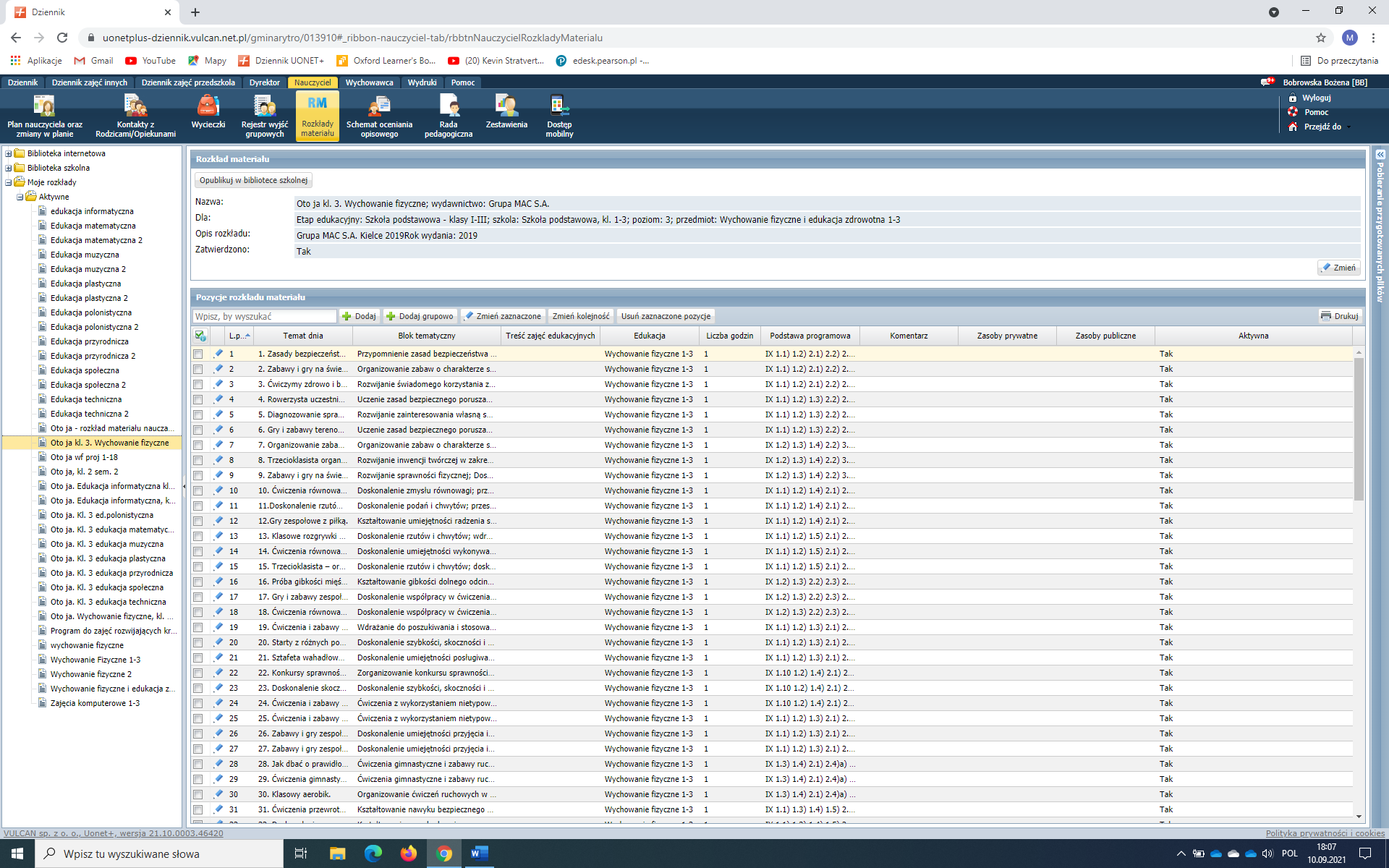The height and width of the screenshot is (868, 1389).
Task: Expand the Biblioteka internetowa tree node
Action: point(9,153)
